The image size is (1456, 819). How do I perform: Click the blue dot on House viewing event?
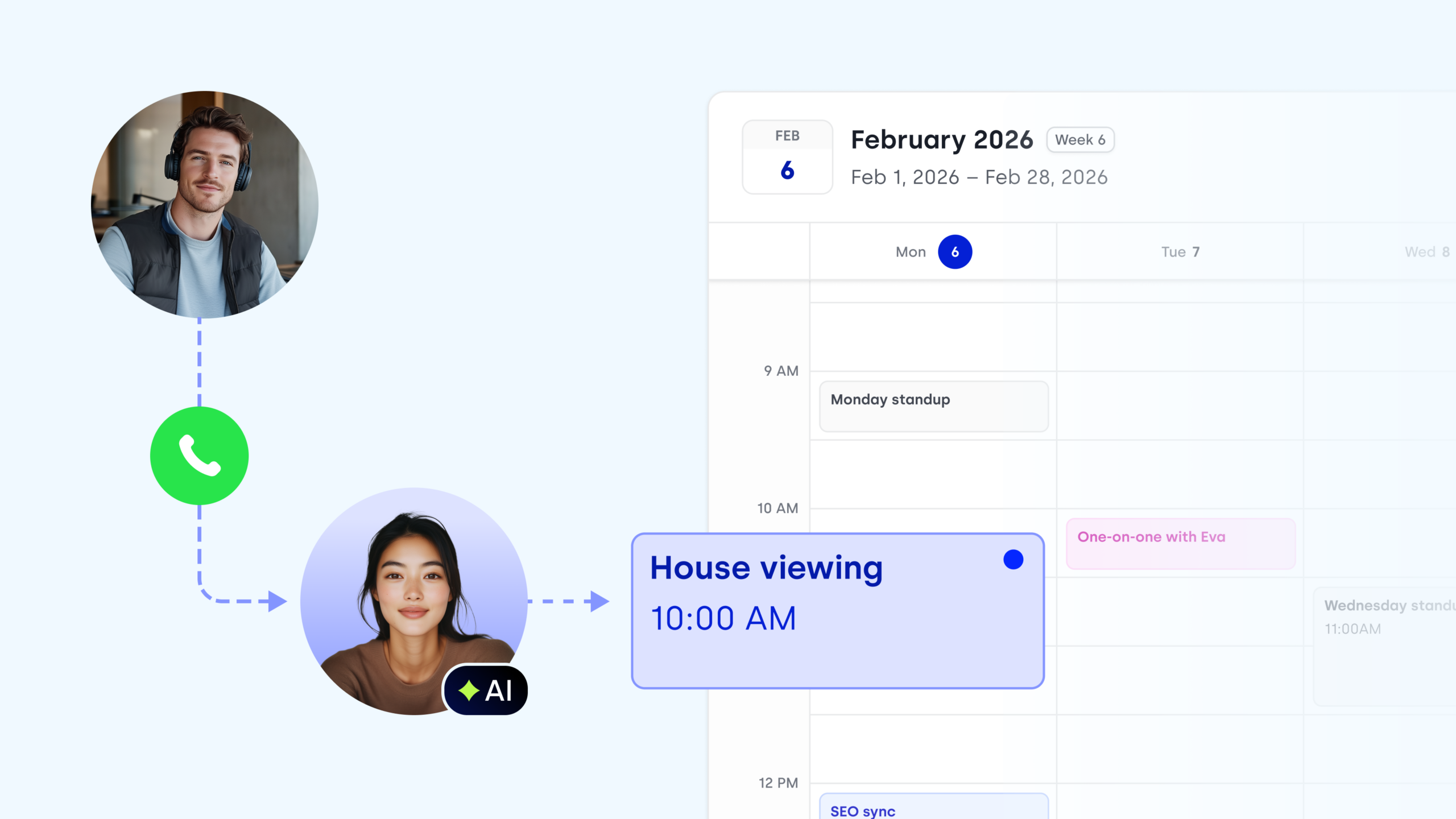coord(1013,560)
